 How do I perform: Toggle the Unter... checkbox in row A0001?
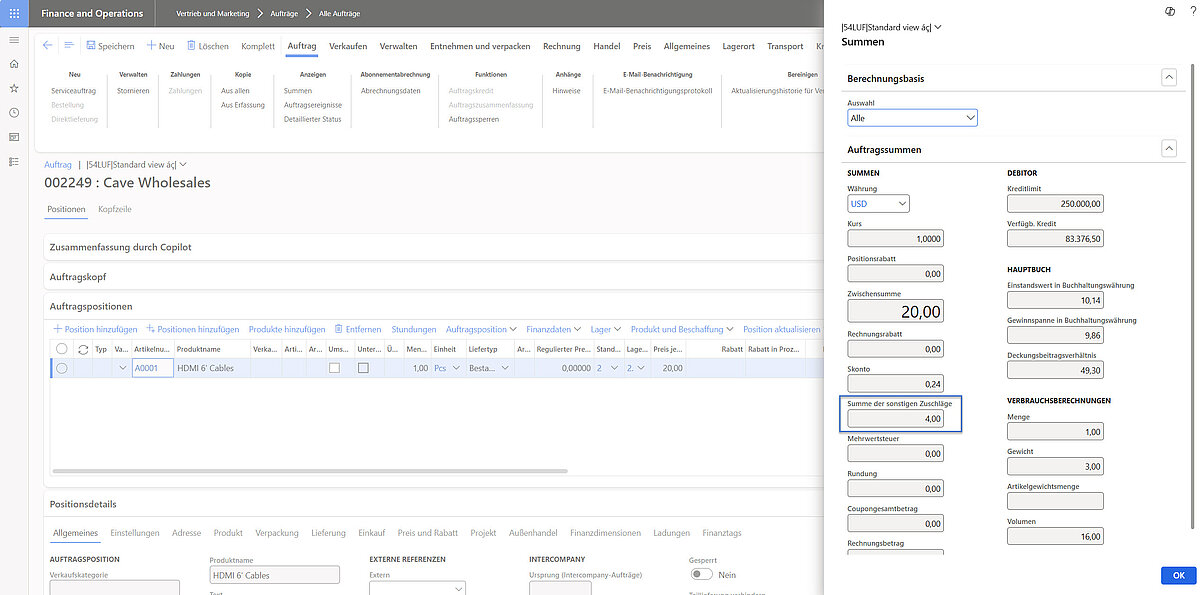pyautogui.click(x=363, y=368)
